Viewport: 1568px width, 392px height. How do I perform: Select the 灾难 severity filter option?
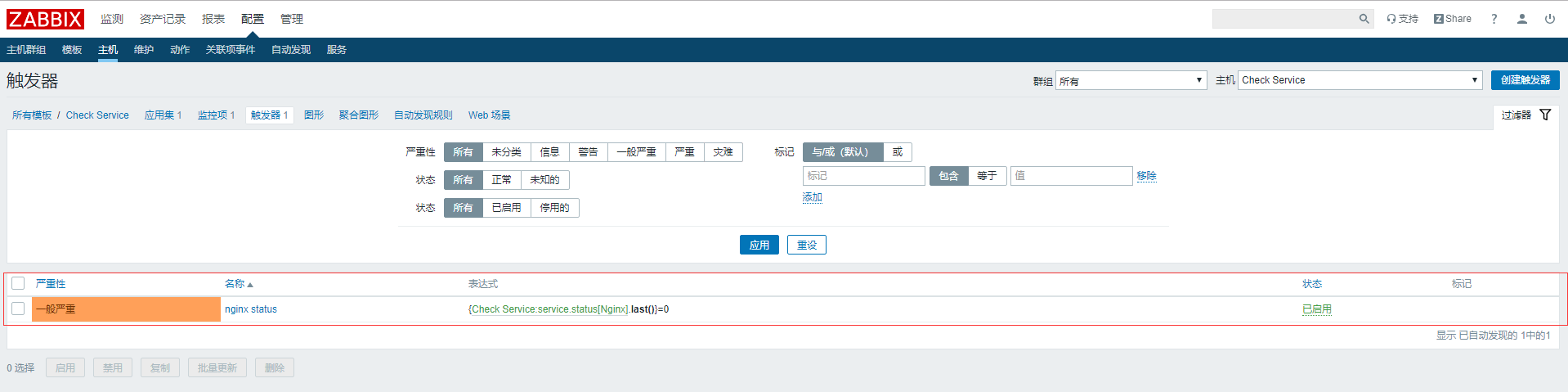pyautogui.click(x=723, y=152)
